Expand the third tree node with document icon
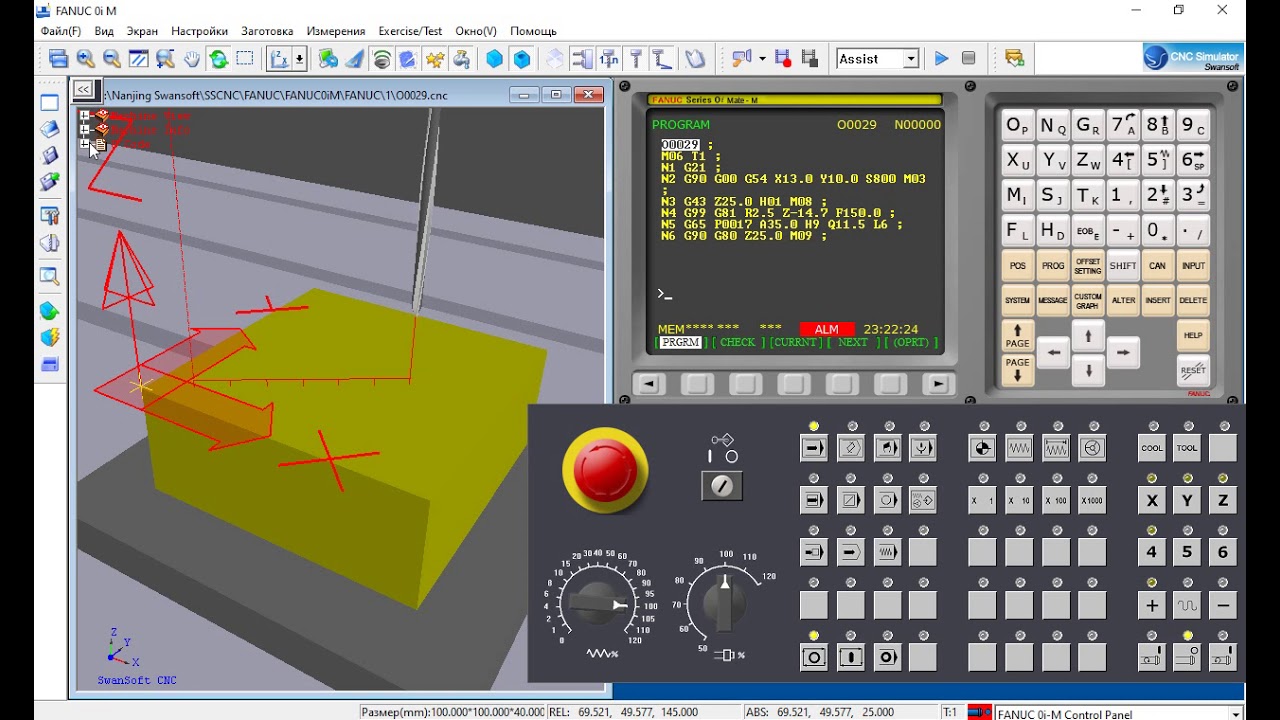Viewport: 1280px width, 720px height. pos(86,143)
